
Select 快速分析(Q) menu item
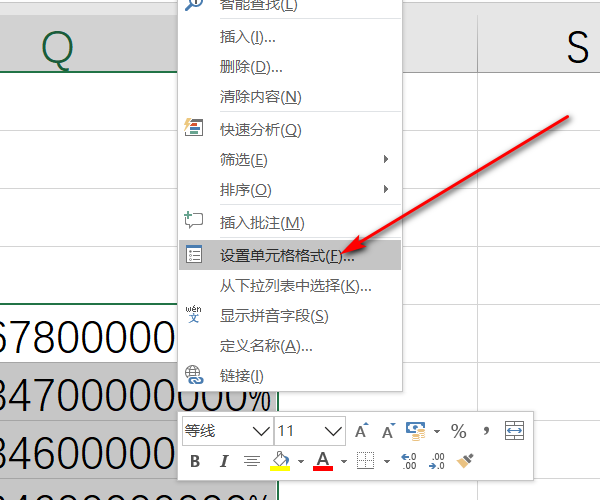pos(290,130)
